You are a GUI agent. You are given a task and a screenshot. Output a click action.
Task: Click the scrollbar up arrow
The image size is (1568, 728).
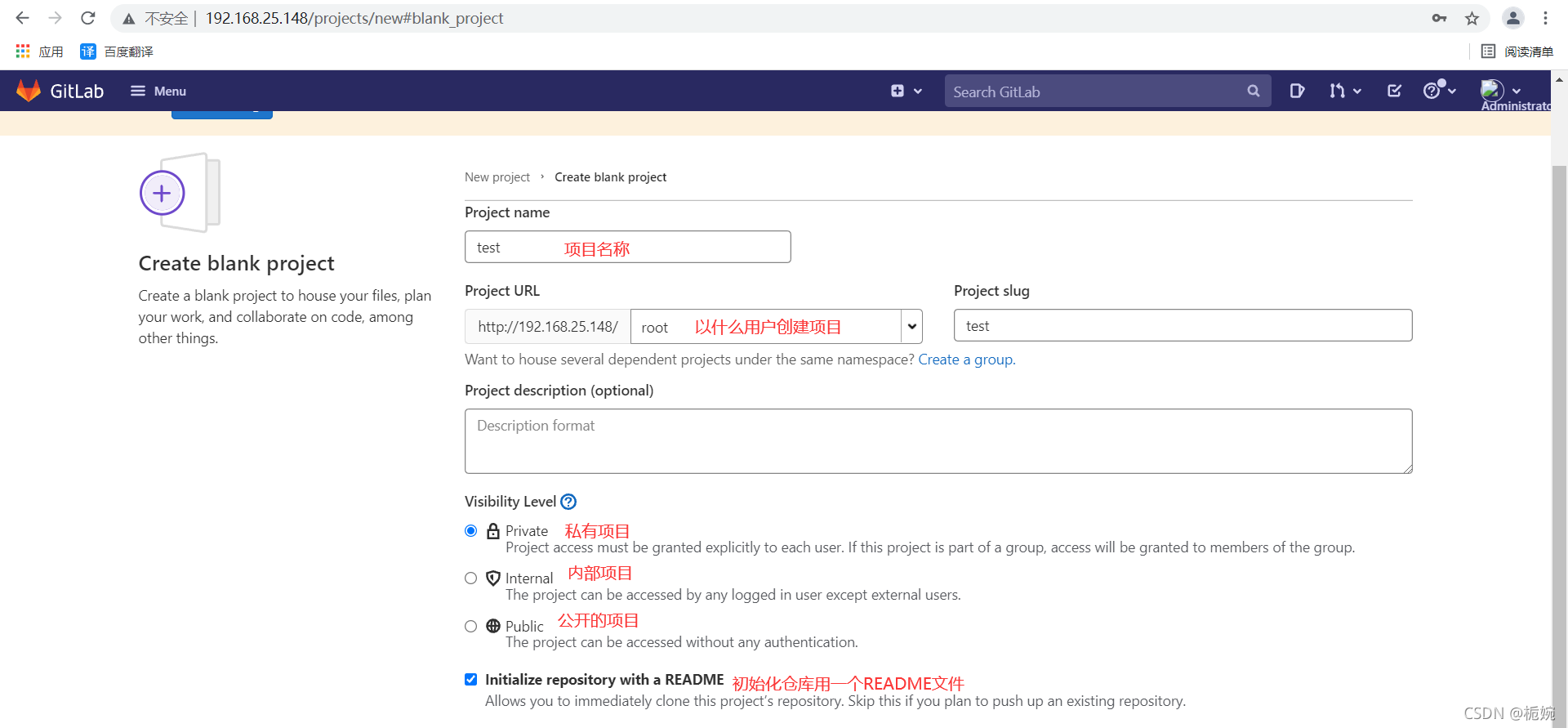click(x=1559, y=80)
